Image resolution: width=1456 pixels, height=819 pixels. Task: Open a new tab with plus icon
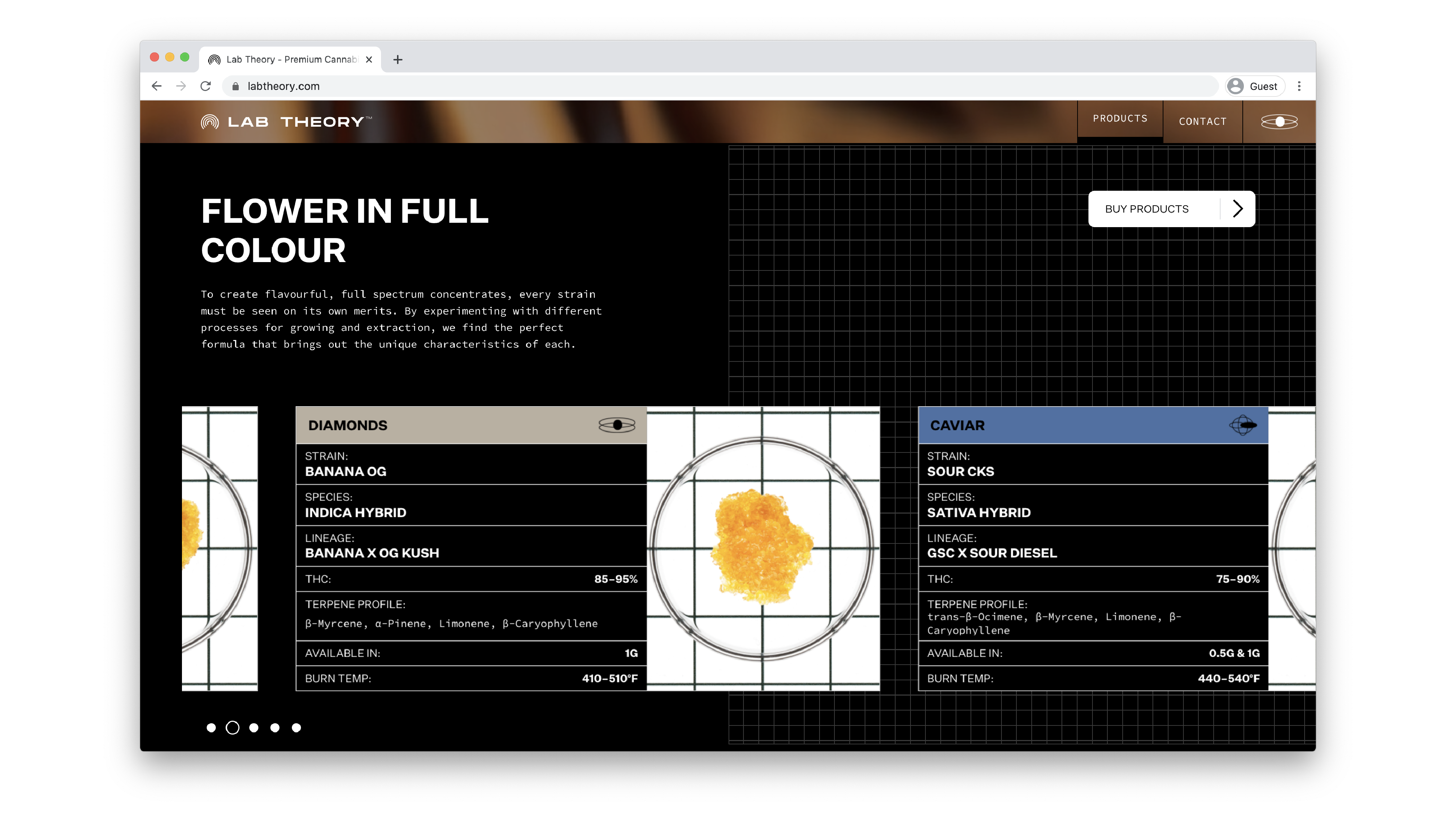[x=398, y=59]
